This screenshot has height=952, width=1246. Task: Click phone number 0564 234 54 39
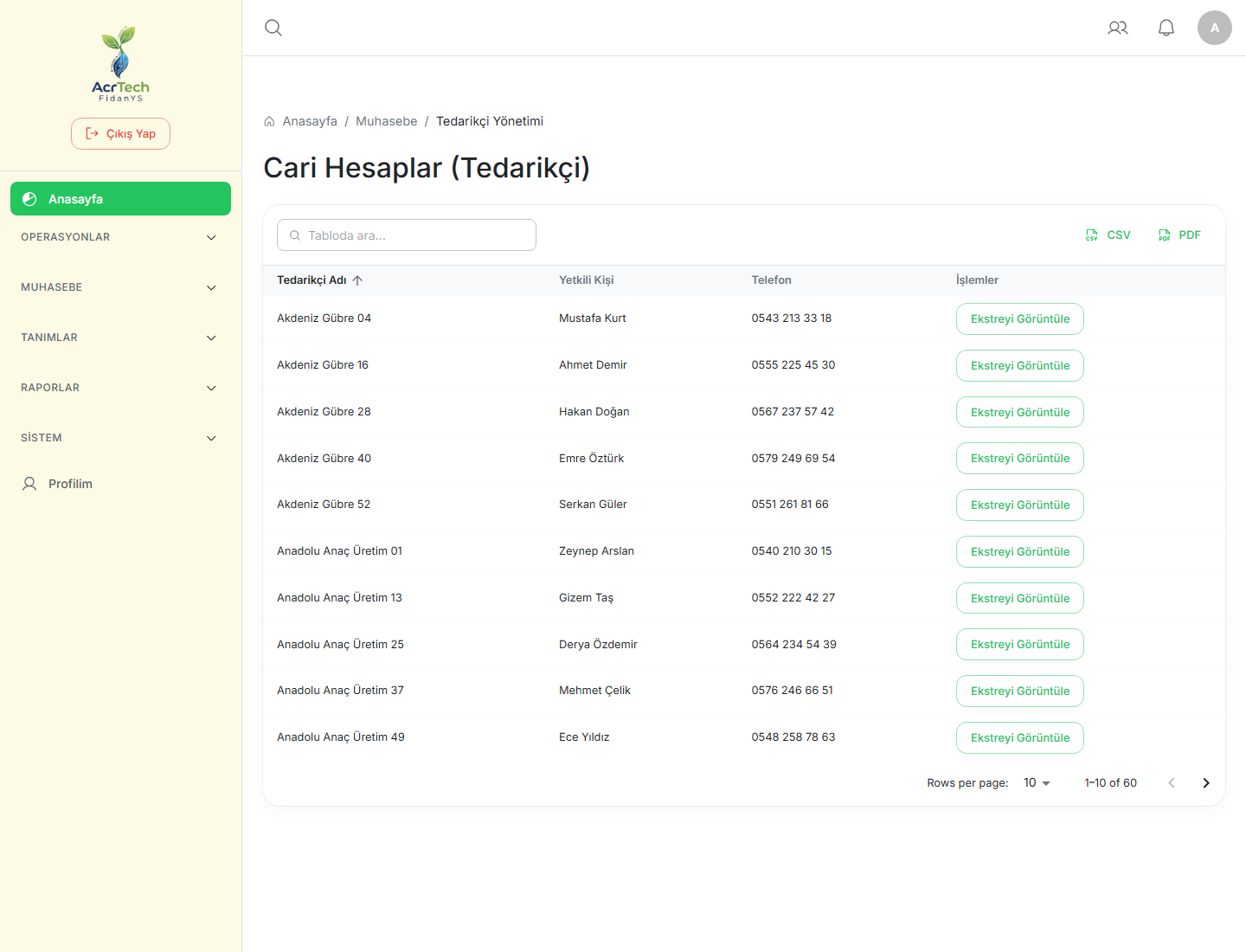pos(794,645)
